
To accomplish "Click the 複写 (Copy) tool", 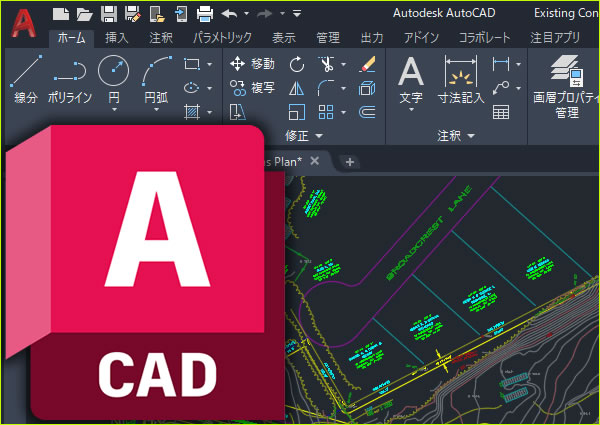I will (252, 88).
